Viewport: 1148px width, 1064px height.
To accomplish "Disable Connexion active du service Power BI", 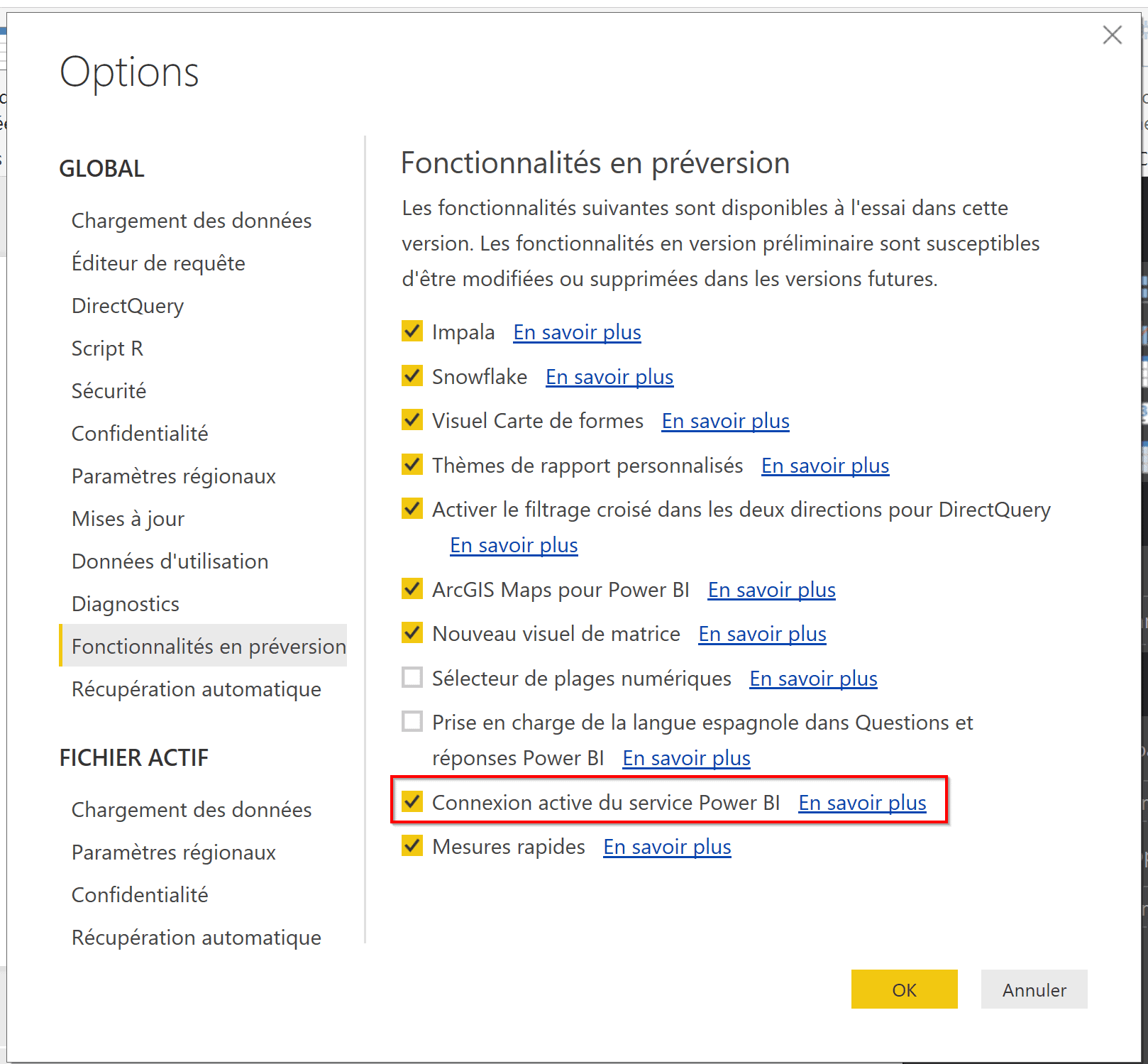I will [x=412, y=802].
